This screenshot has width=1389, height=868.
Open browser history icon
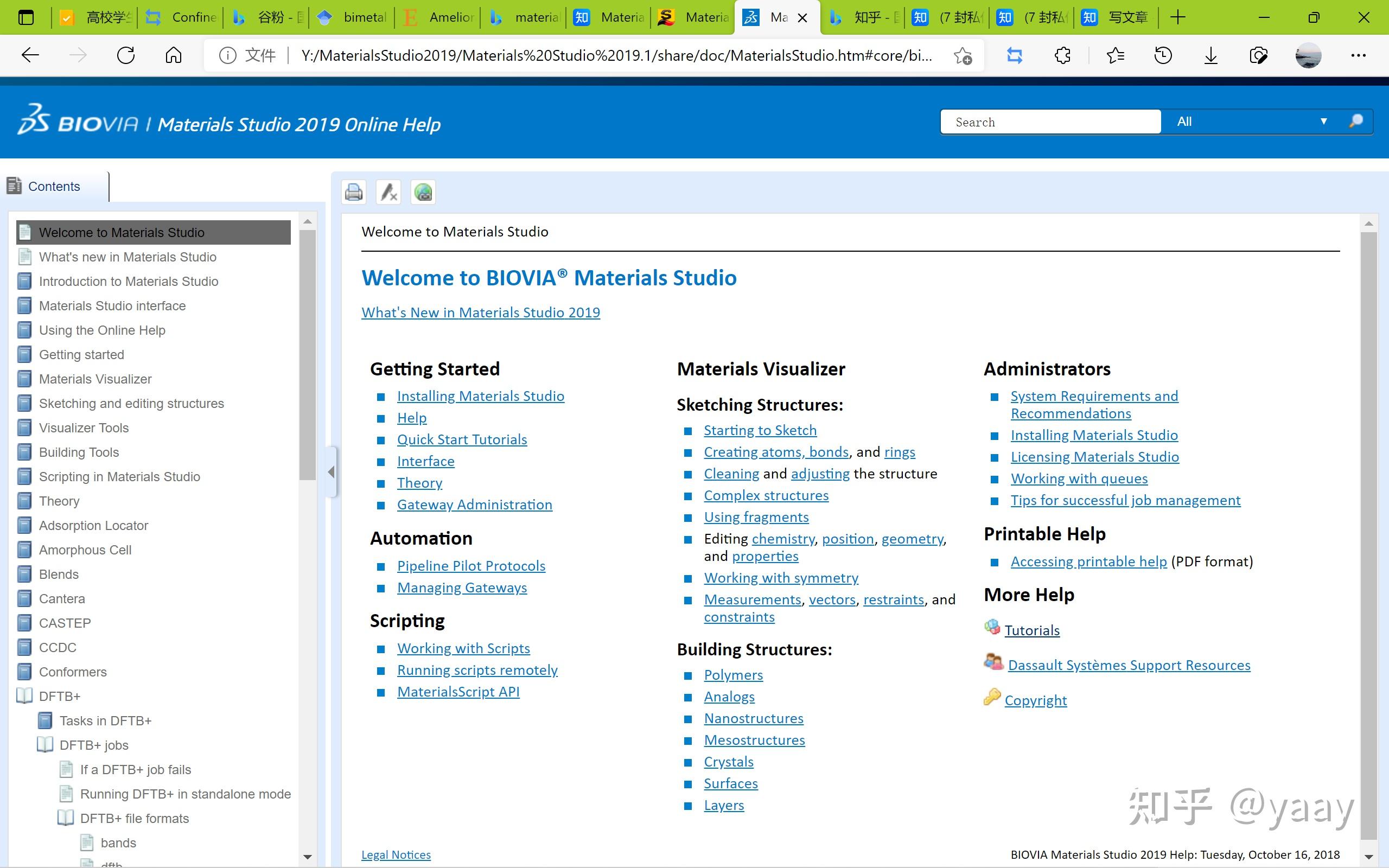(x=1163, y=56)
